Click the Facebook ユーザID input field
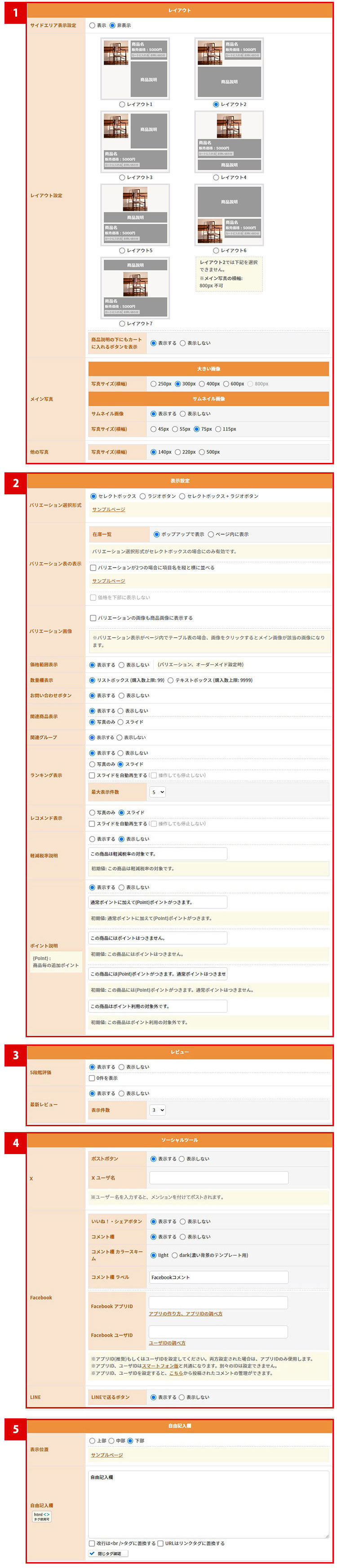 tap(219, 1331)
